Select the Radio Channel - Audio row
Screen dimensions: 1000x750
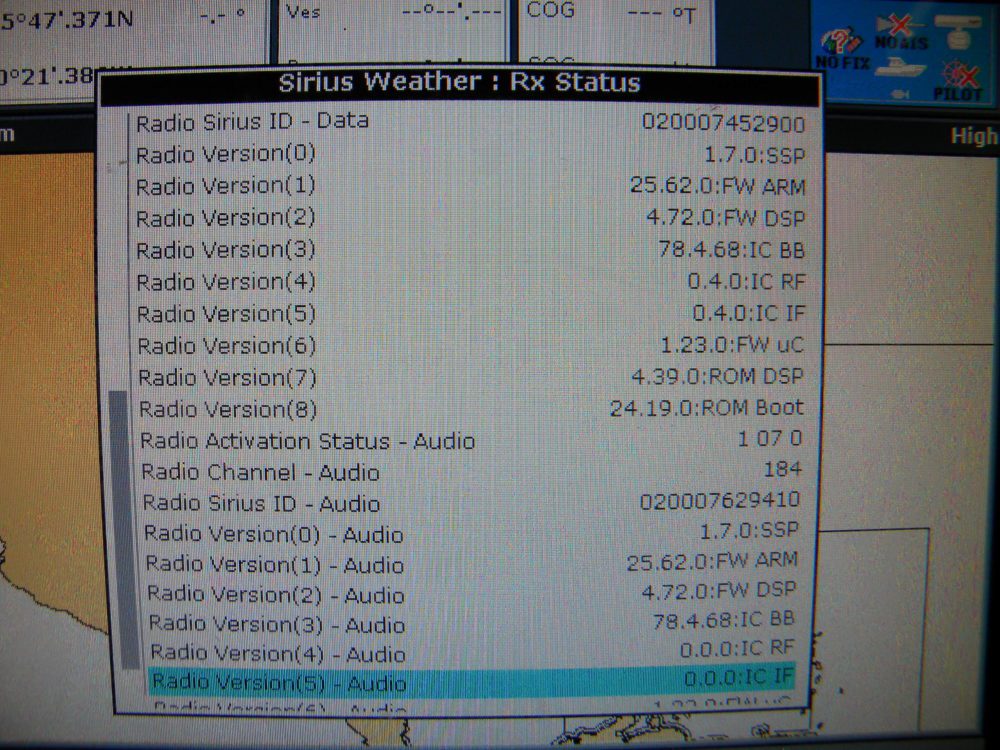471,471
